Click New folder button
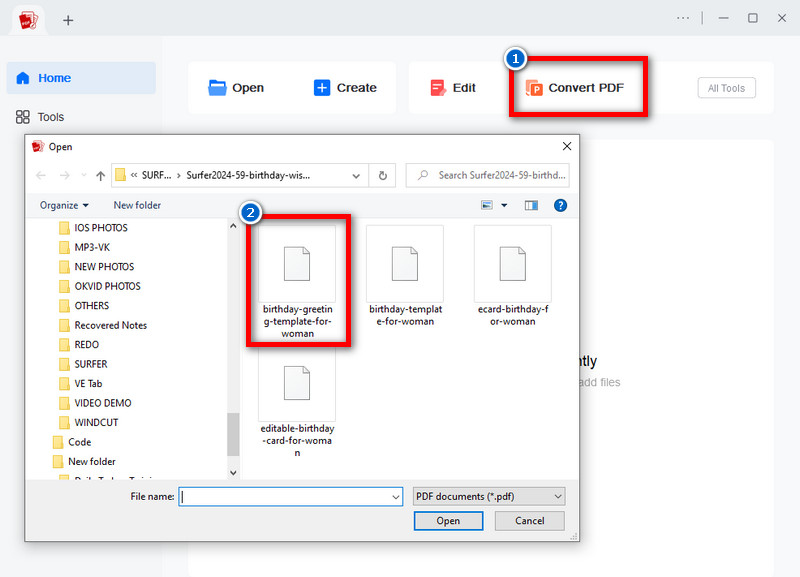This screenshot has width=800, height=577. click(x=137, y=205)
